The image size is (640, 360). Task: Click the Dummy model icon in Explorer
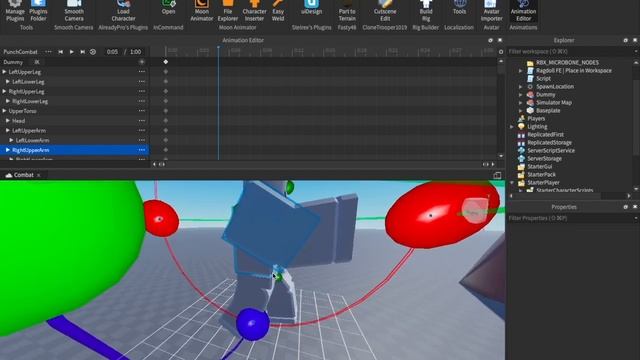(x=530, y=94)
